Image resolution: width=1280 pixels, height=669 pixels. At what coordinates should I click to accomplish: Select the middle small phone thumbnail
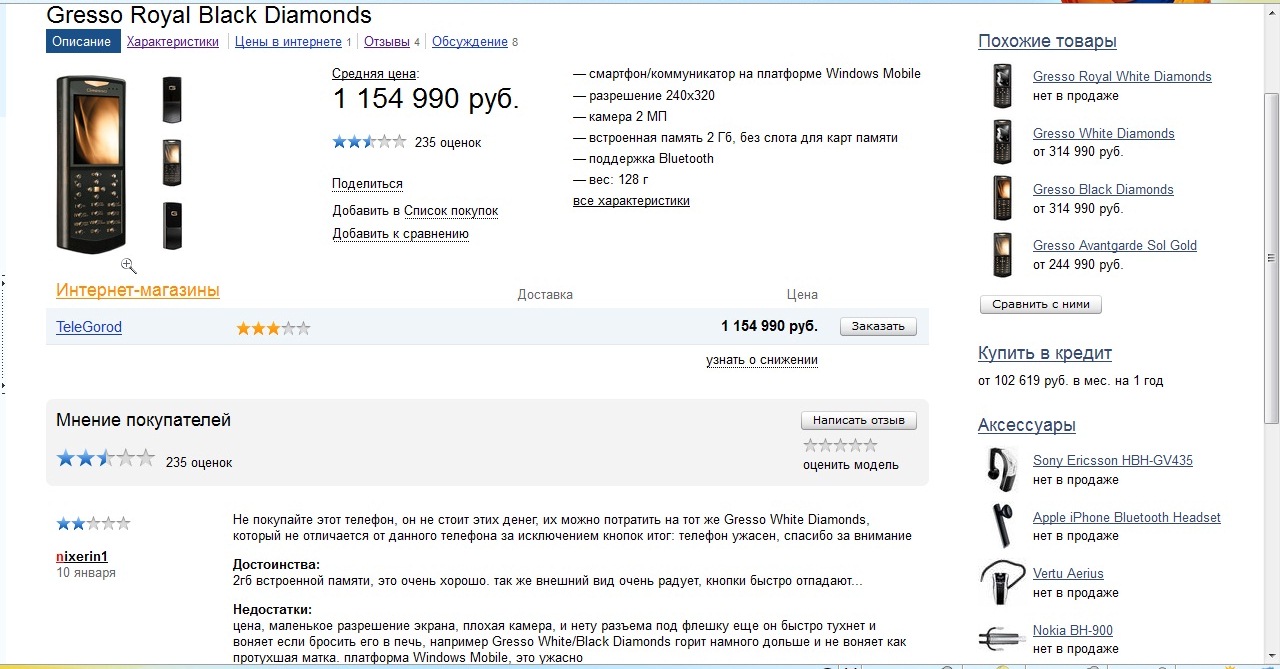click(172, 162)
